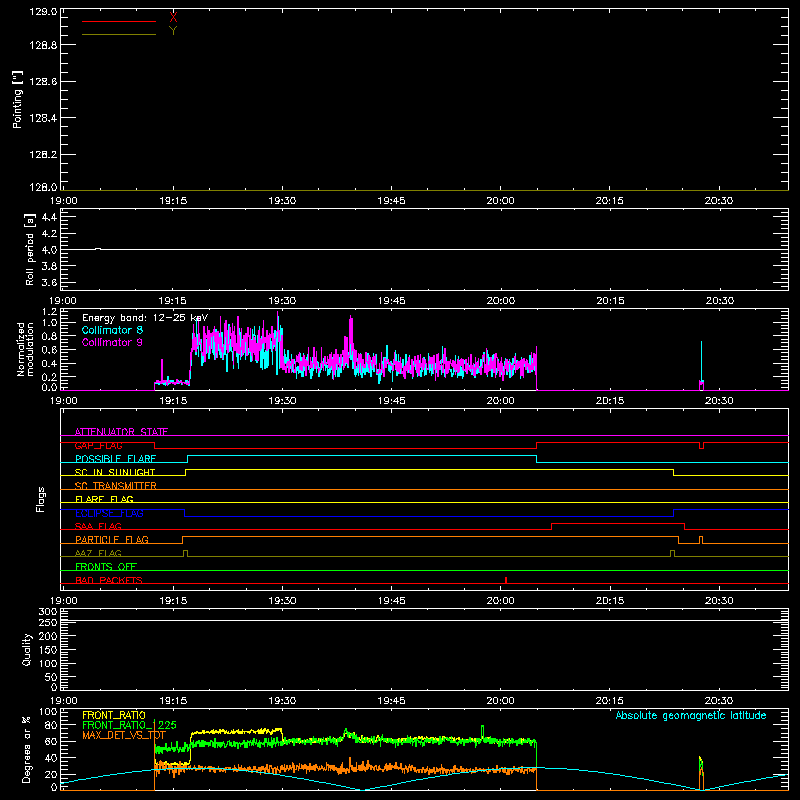Click the FRONTS_OFF flag label
This screenshot has width=800, height=800.
click(106, 567)
